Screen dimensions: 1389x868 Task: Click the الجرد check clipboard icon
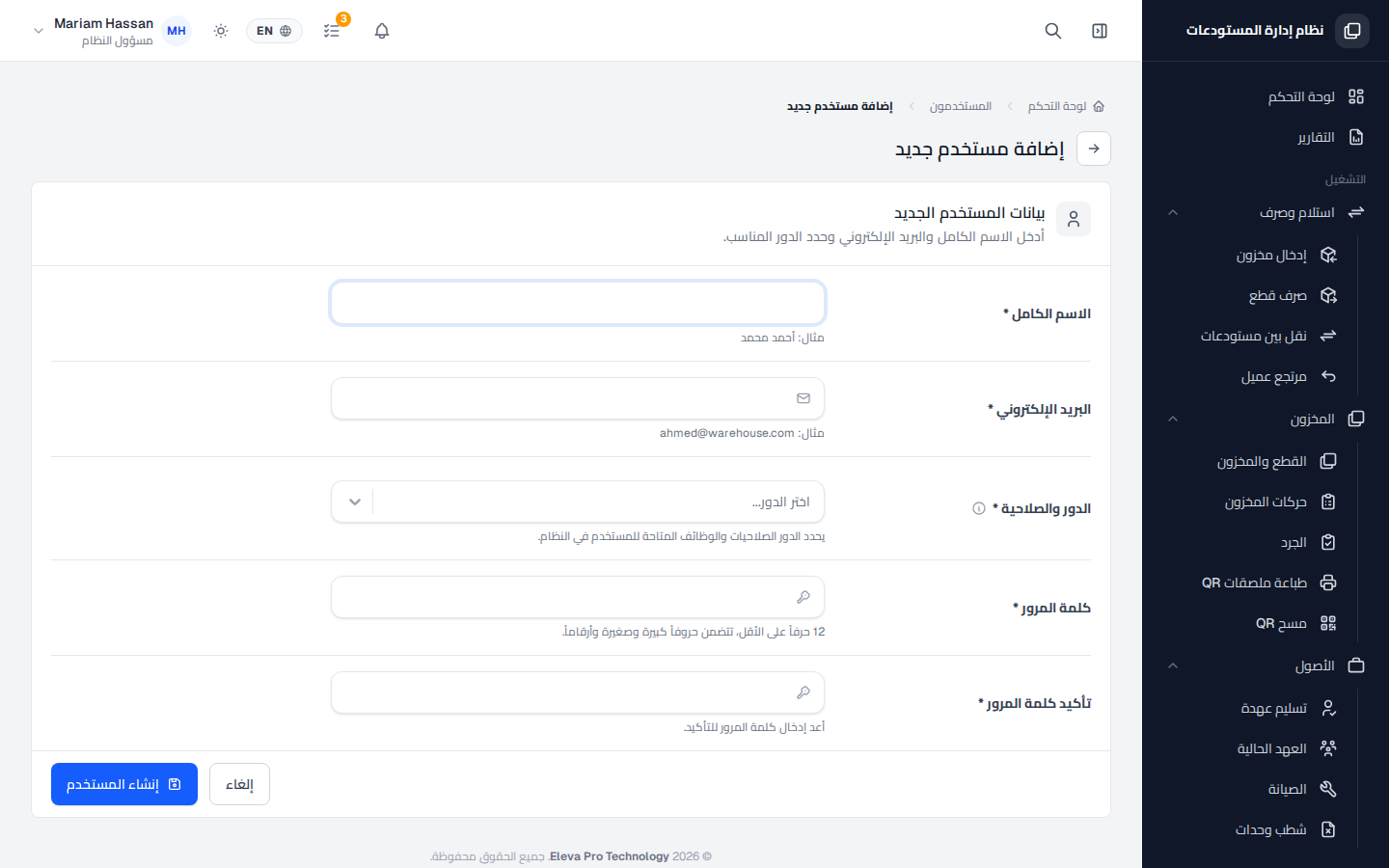[1328, 542]
